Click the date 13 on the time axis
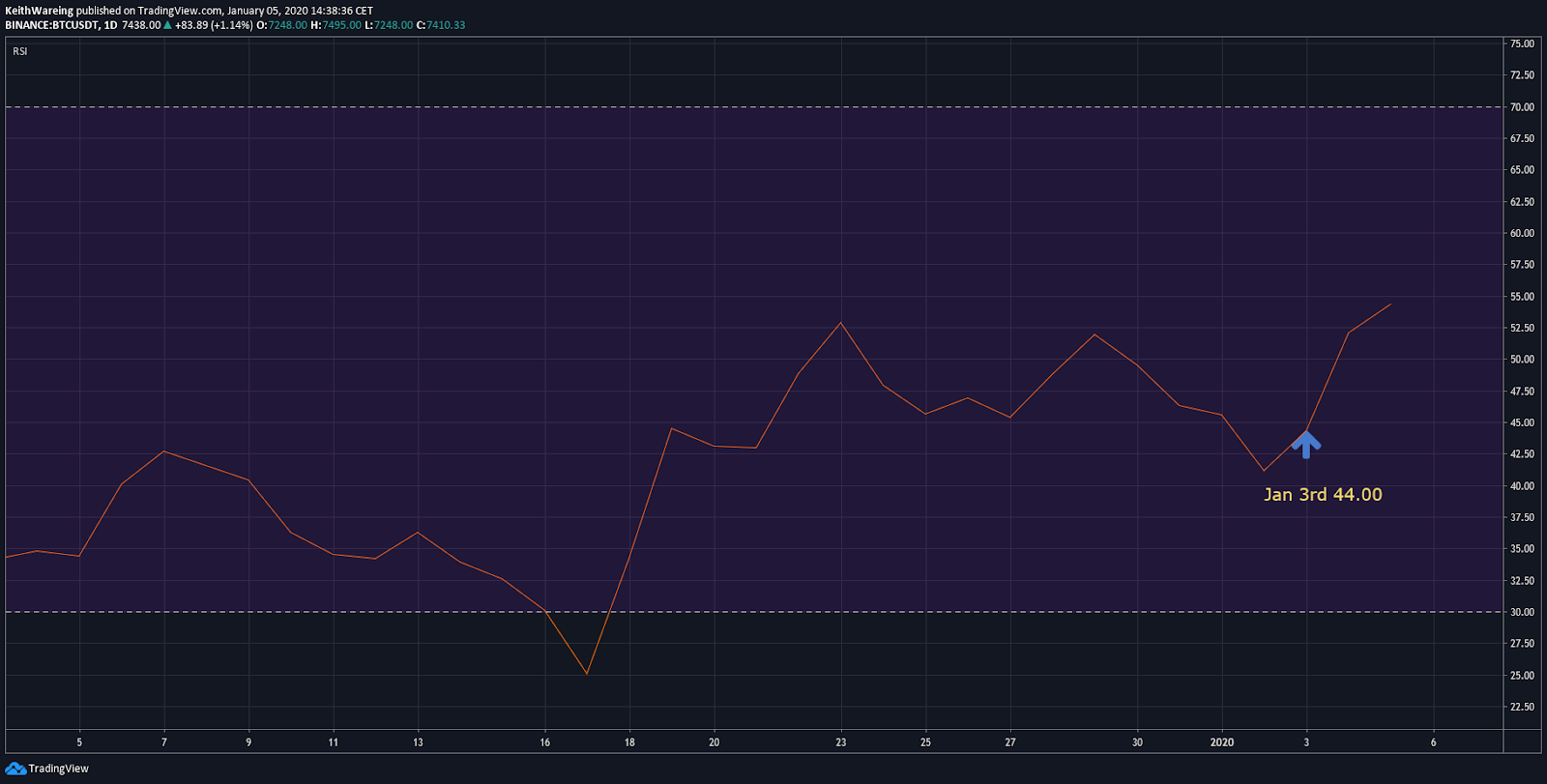The image size is (1547, 784). point(418,742)
